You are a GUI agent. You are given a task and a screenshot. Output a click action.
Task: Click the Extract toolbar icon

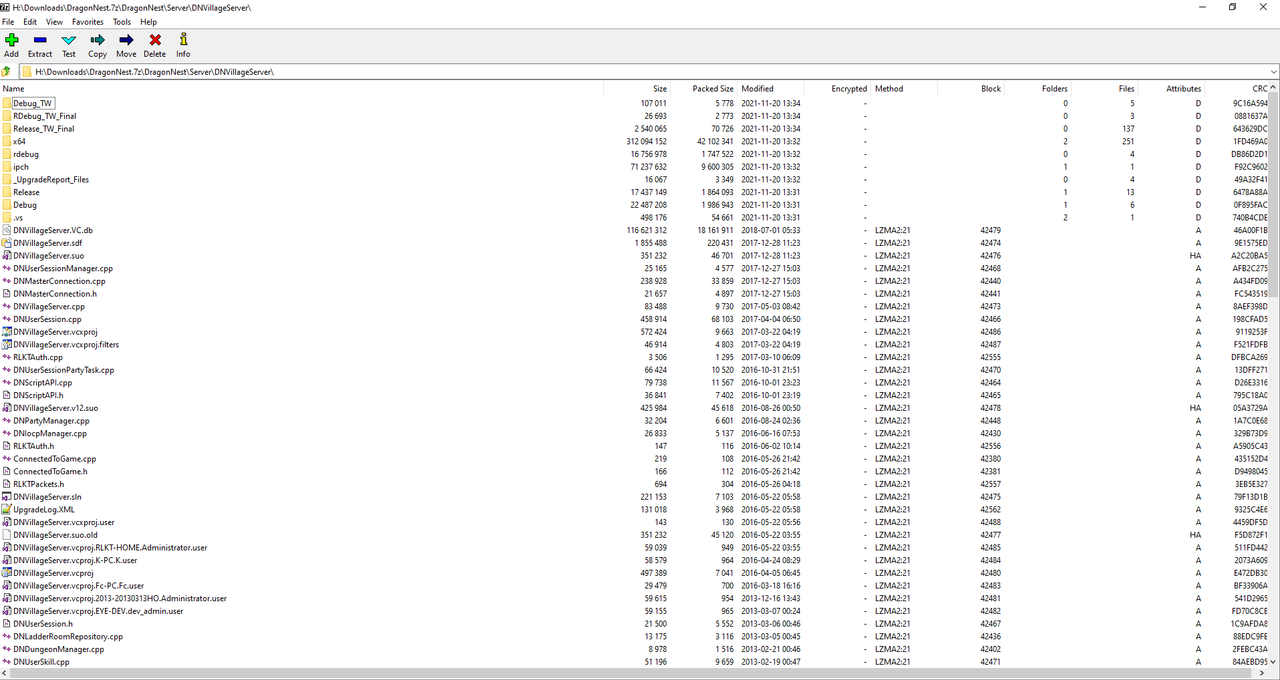40,40
